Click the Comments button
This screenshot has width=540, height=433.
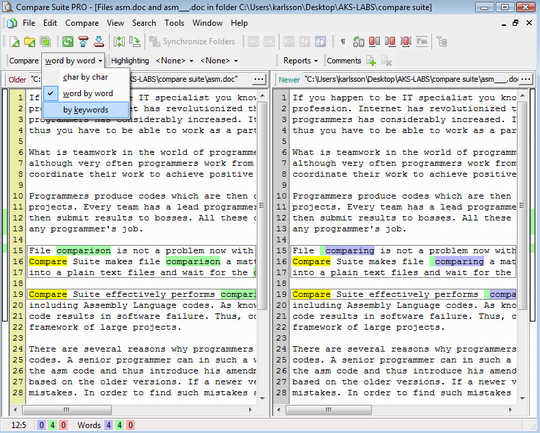tap(344, 61)
